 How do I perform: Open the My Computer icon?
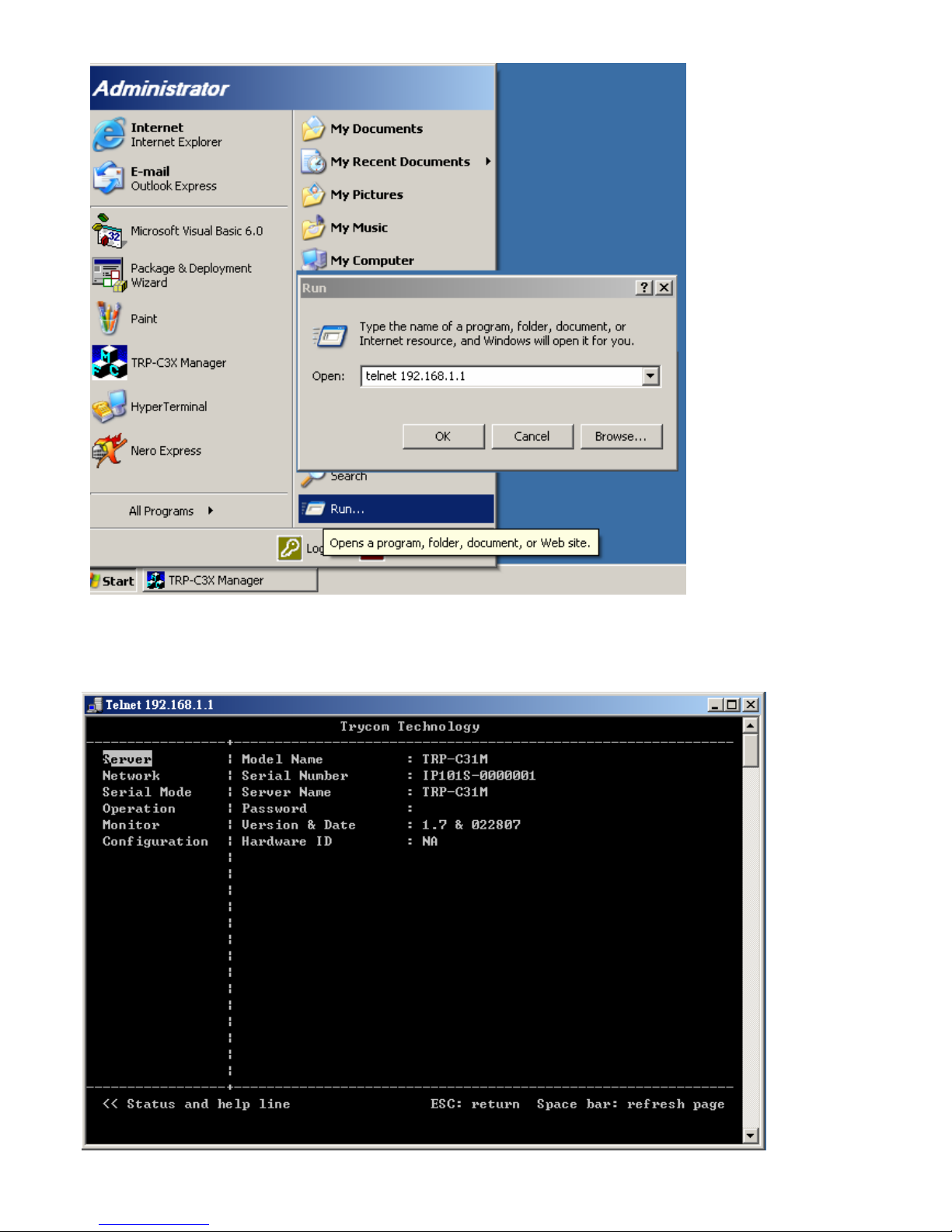tap(313, 259)
